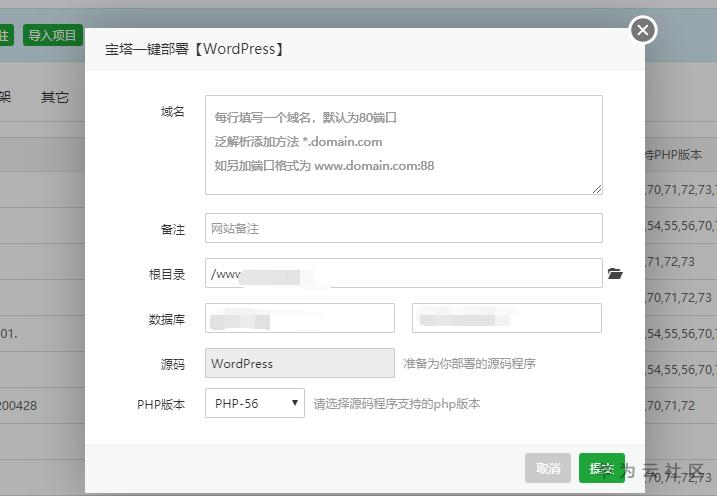
Task: Open the PHP-56 version dropdown
Action: coord(255,403)
